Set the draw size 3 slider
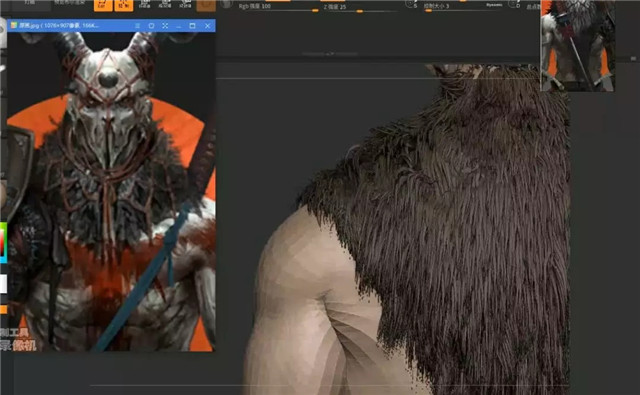640x395 pixels. click(x=462, y=7)
